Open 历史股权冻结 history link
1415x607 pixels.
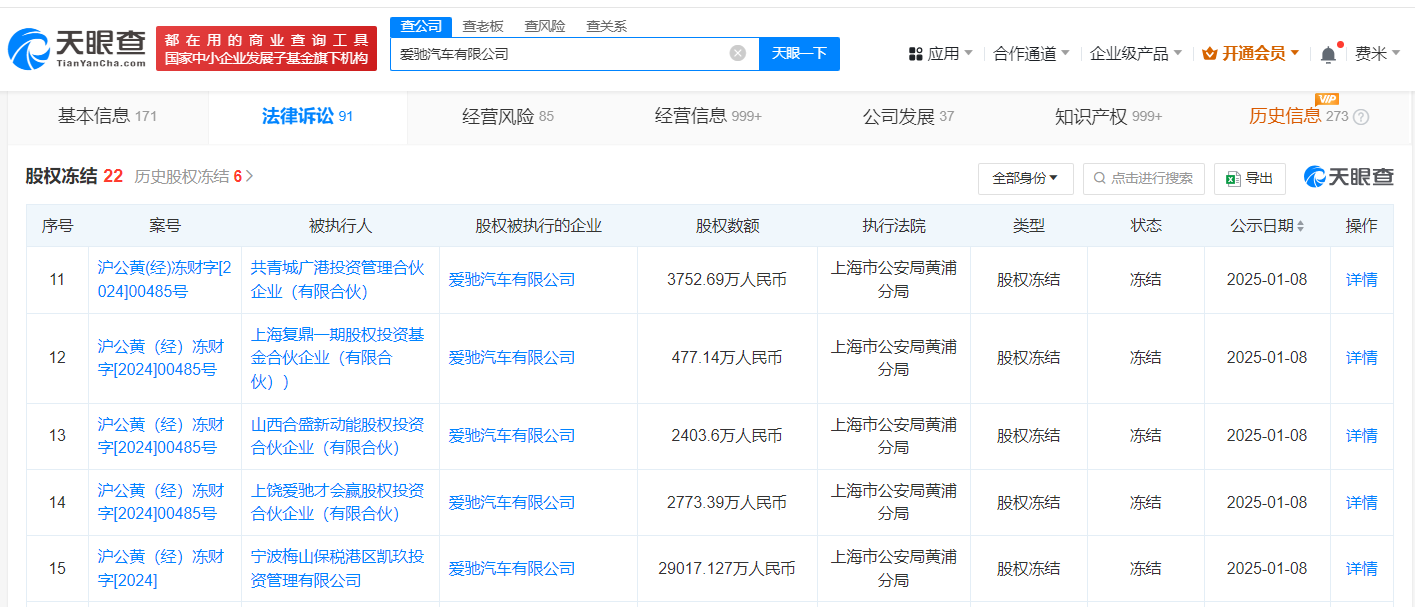(x=193, y=177)
